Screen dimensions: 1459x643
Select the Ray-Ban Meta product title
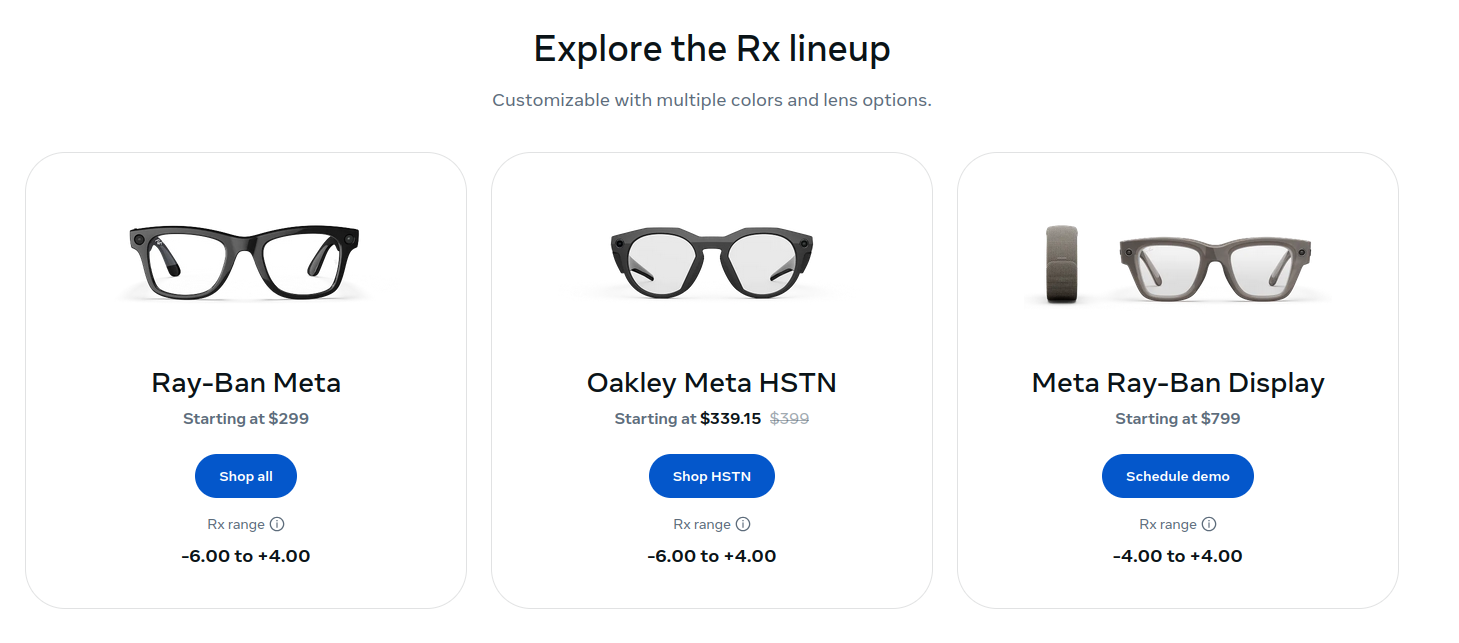(245, 383)
